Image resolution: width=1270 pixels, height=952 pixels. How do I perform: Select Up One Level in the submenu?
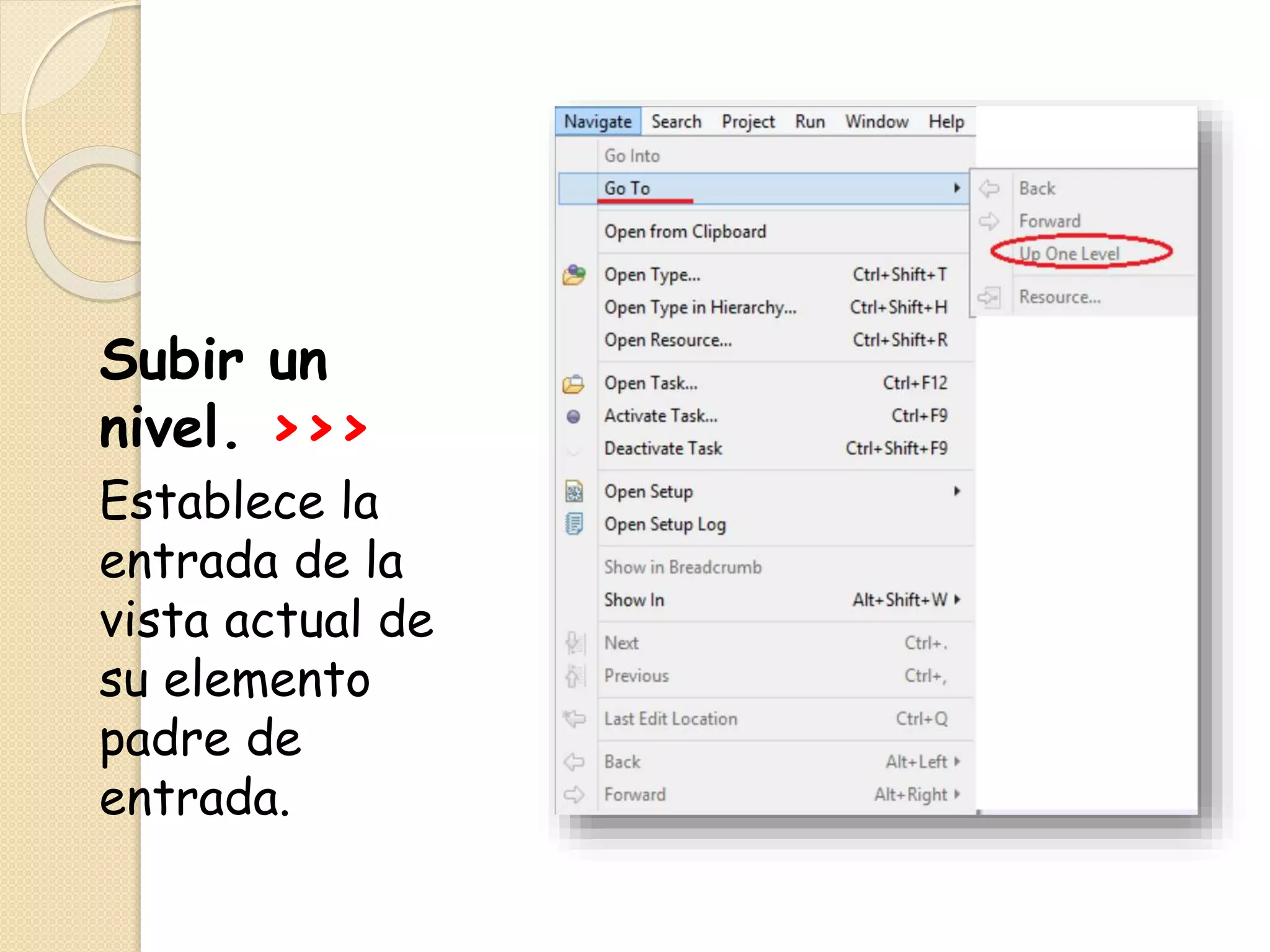point(1070,253)
